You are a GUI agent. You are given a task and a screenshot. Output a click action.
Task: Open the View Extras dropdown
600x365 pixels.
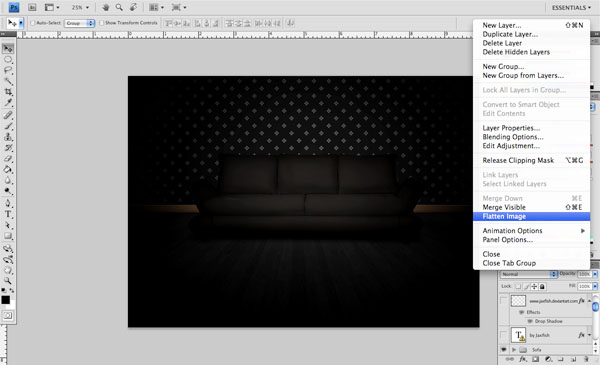coord(52,7)
